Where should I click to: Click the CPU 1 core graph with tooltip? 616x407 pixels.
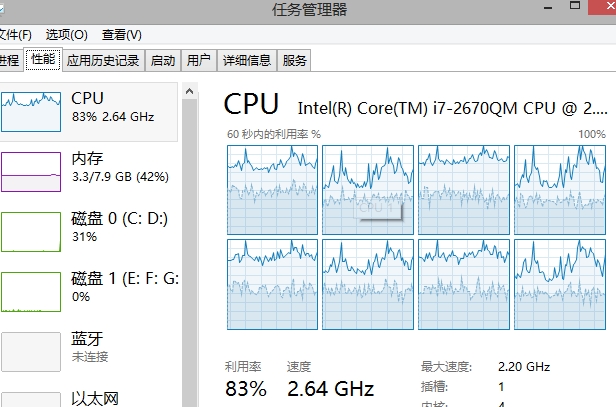click(x=368, y=190)
